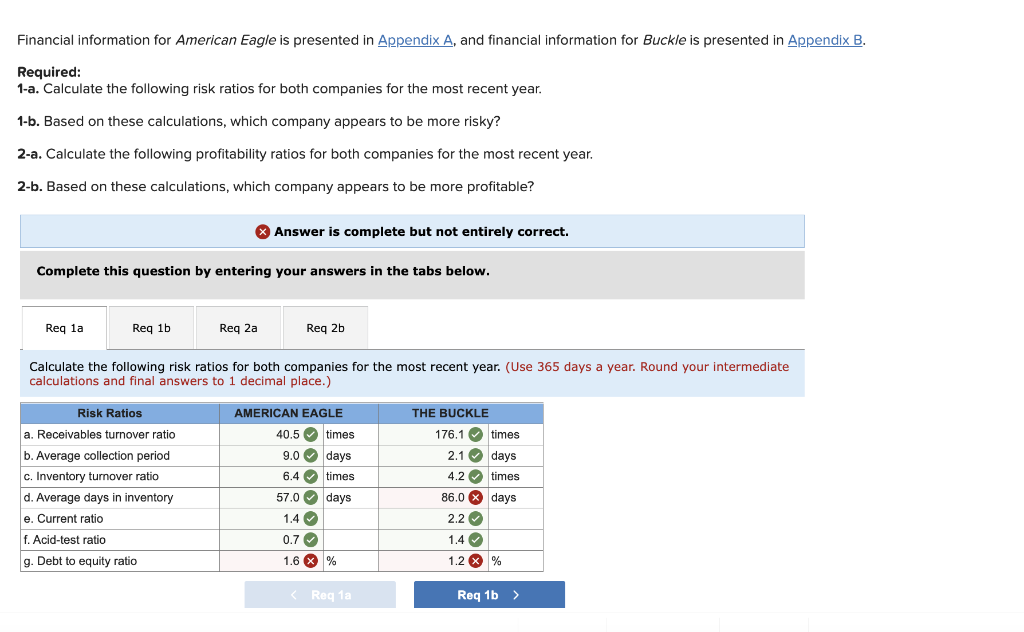Click 'g. Debt to equity ratio' row label

(80, 561)
